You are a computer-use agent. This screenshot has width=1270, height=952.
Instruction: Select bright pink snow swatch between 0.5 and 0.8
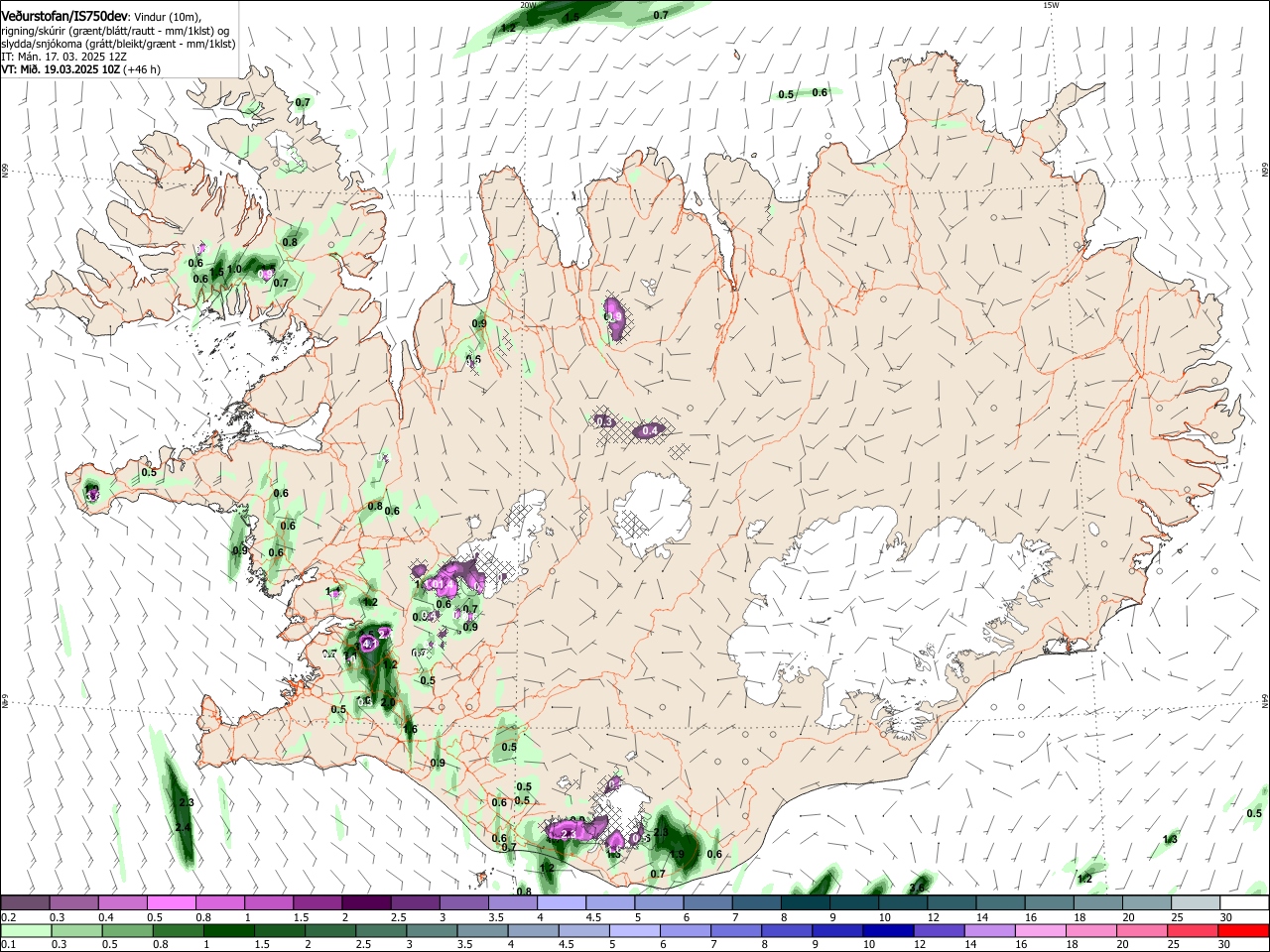172,902
